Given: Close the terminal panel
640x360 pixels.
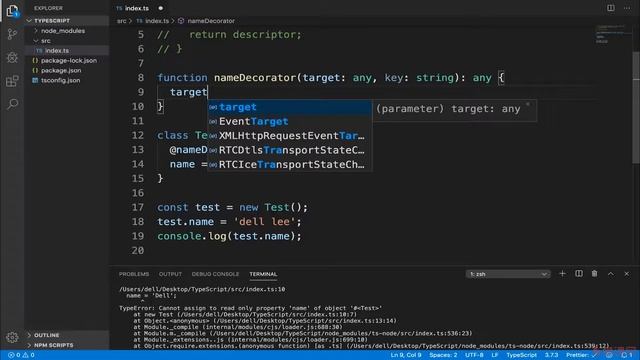Looking at the screenshot, I should [627, 274].
